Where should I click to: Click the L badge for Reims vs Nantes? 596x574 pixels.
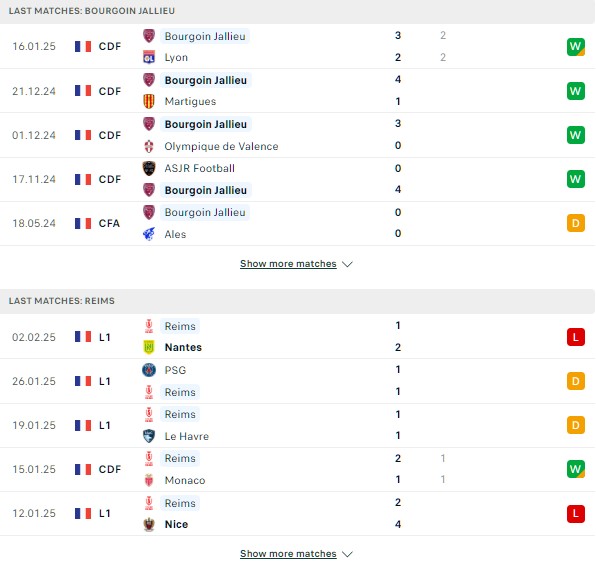[575, 337]
